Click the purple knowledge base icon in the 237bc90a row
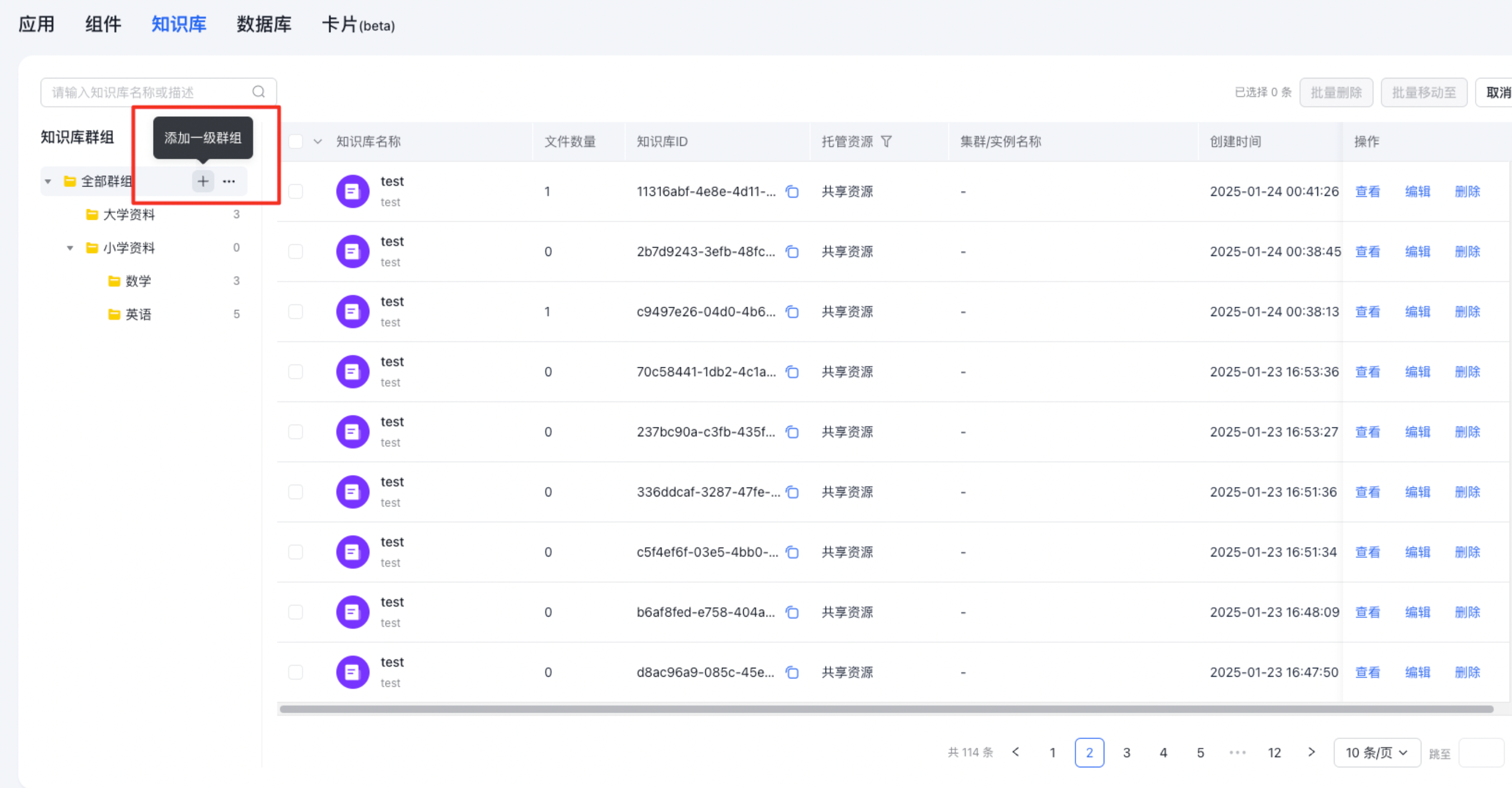 point(352,432)
